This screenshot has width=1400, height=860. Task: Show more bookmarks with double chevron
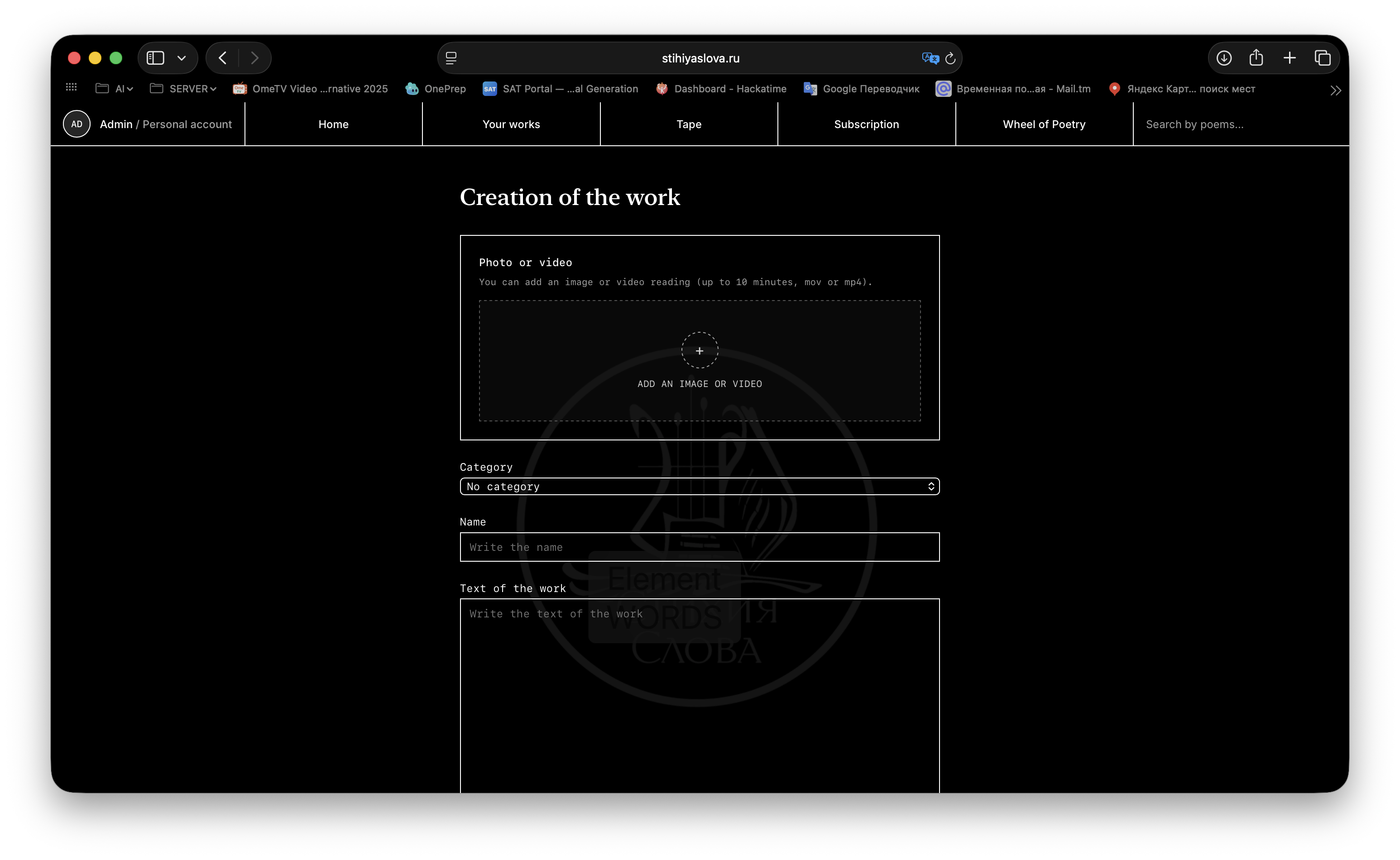(1336, 90)
